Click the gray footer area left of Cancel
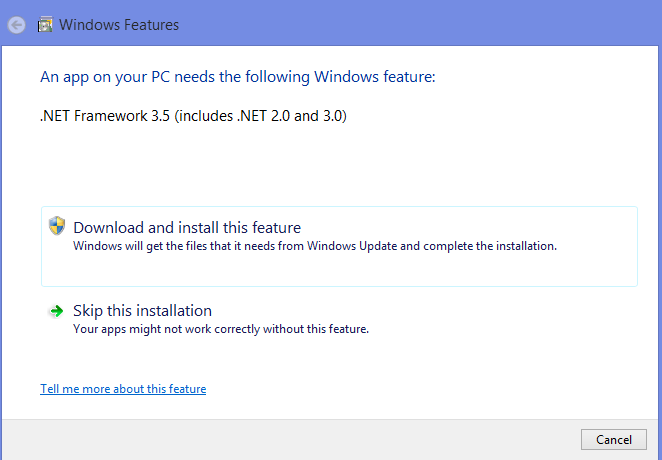This screenshot has width=662, height=460. [x=300, y=439]
